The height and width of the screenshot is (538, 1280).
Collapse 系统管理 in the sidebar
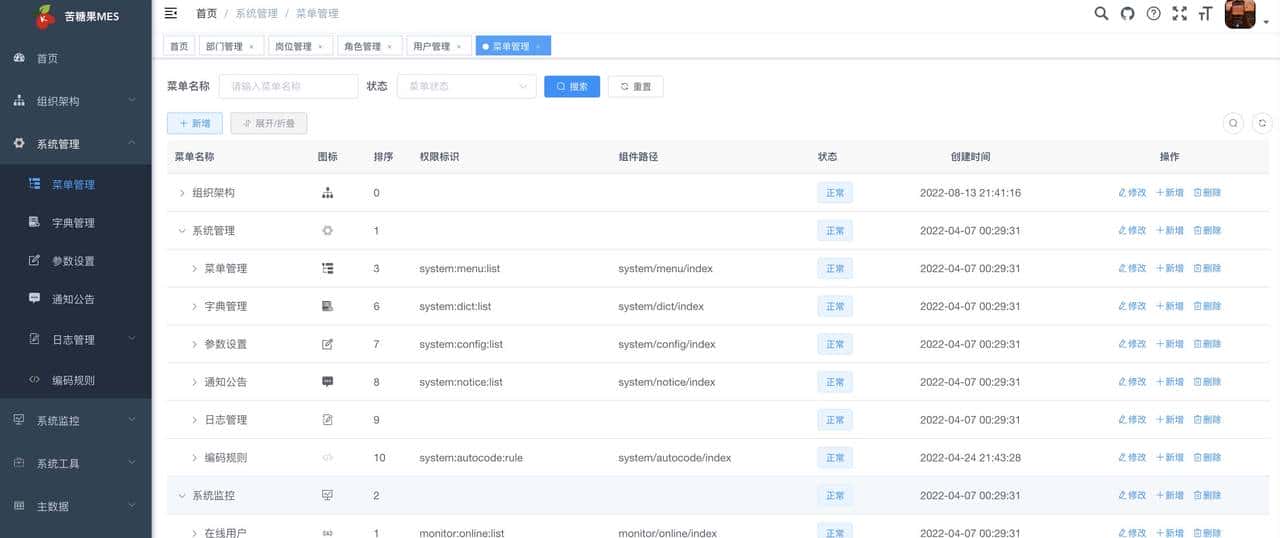coord(76,144)
